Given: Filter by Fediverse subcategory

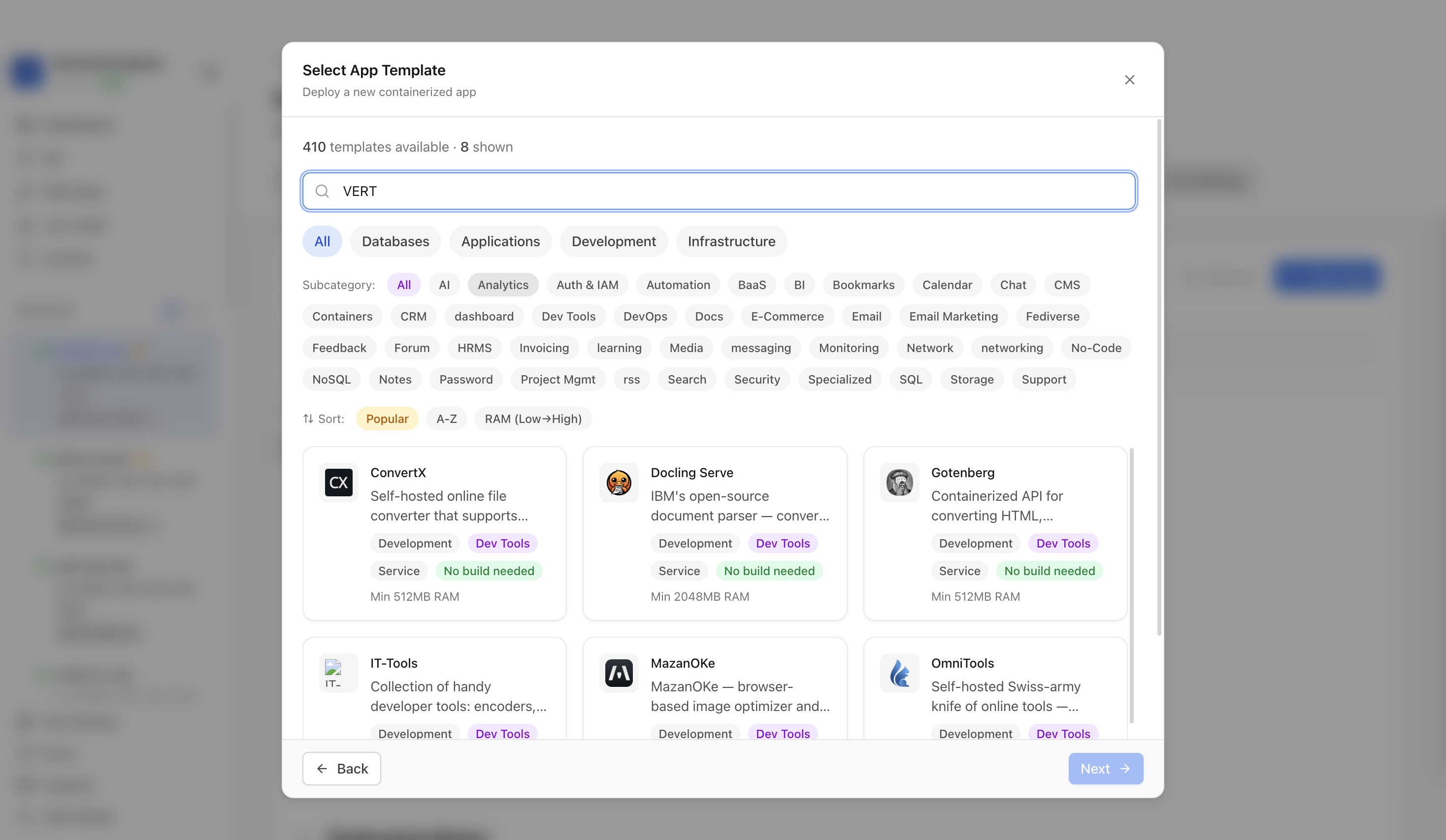Looking at the screenshot, I should (x=1052, y=316).
